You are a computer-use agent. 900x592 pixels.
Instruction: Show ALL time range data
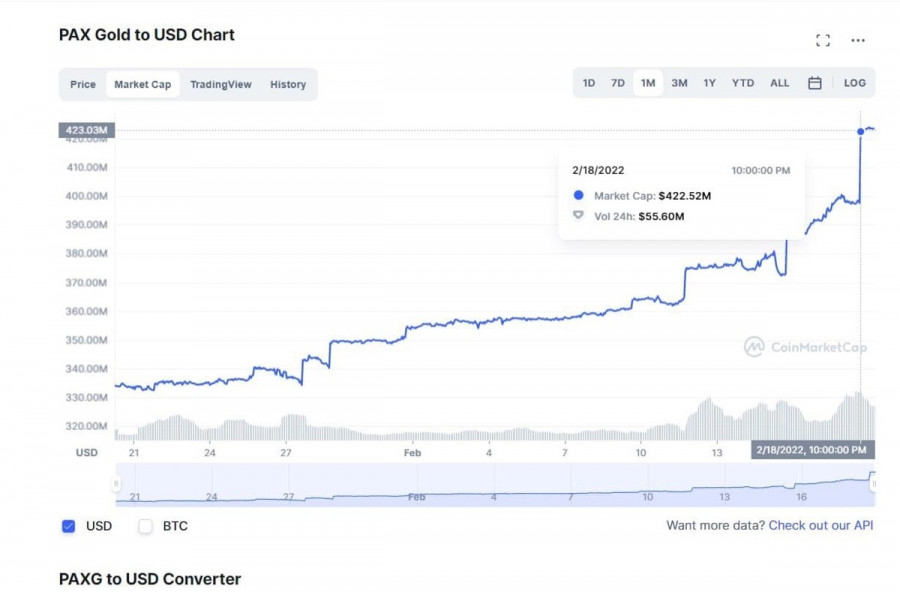[780, 83]
